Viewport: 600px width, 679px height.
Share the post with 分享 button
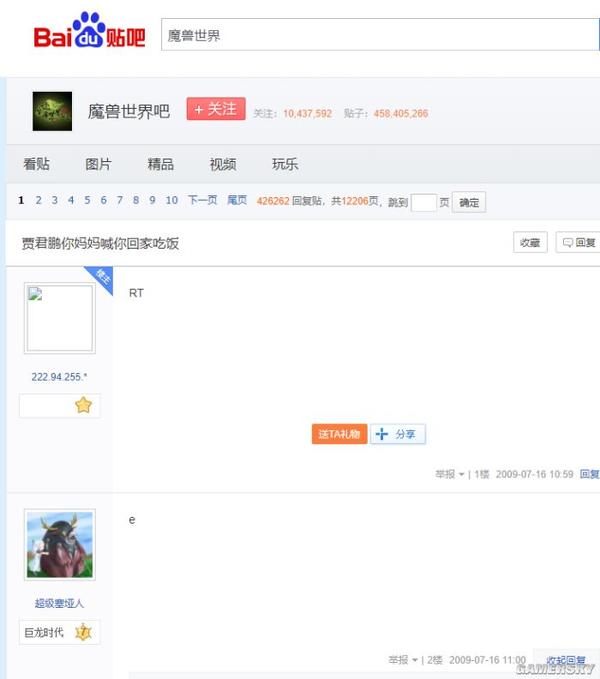398,434
